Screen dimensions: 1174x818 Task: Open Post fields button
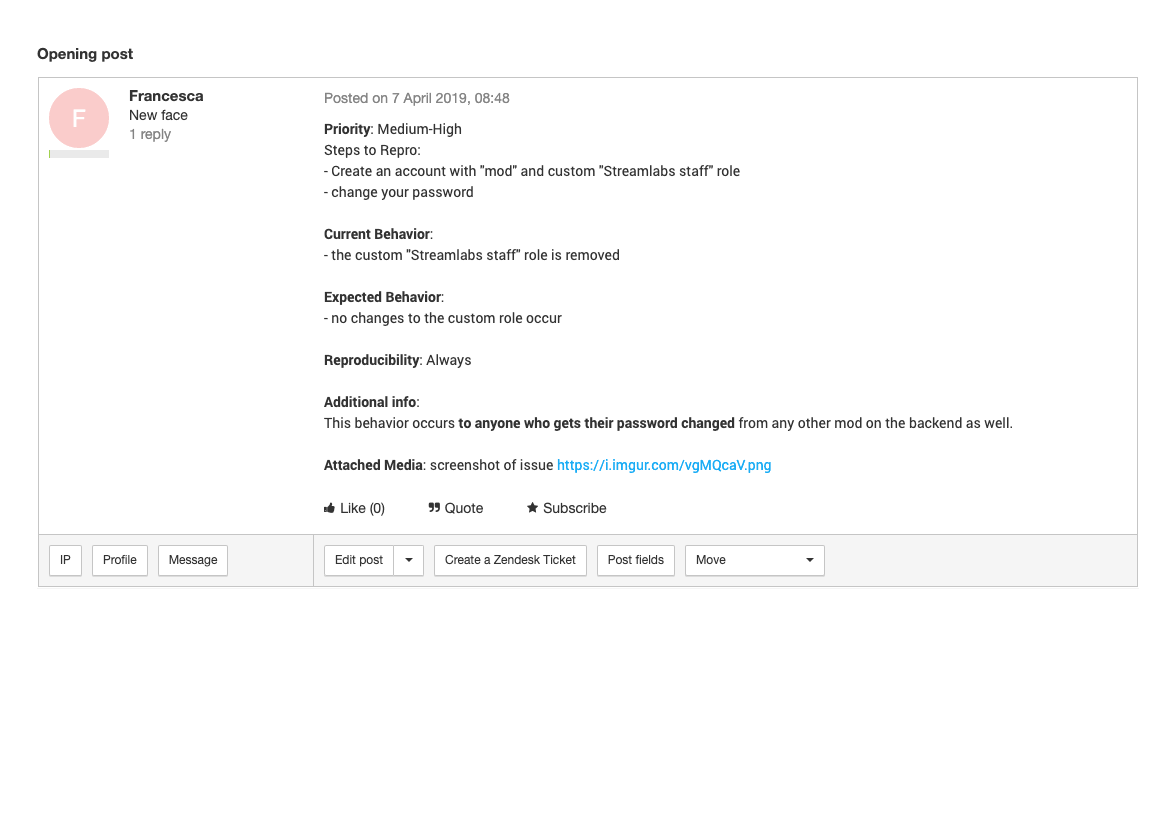636,560
